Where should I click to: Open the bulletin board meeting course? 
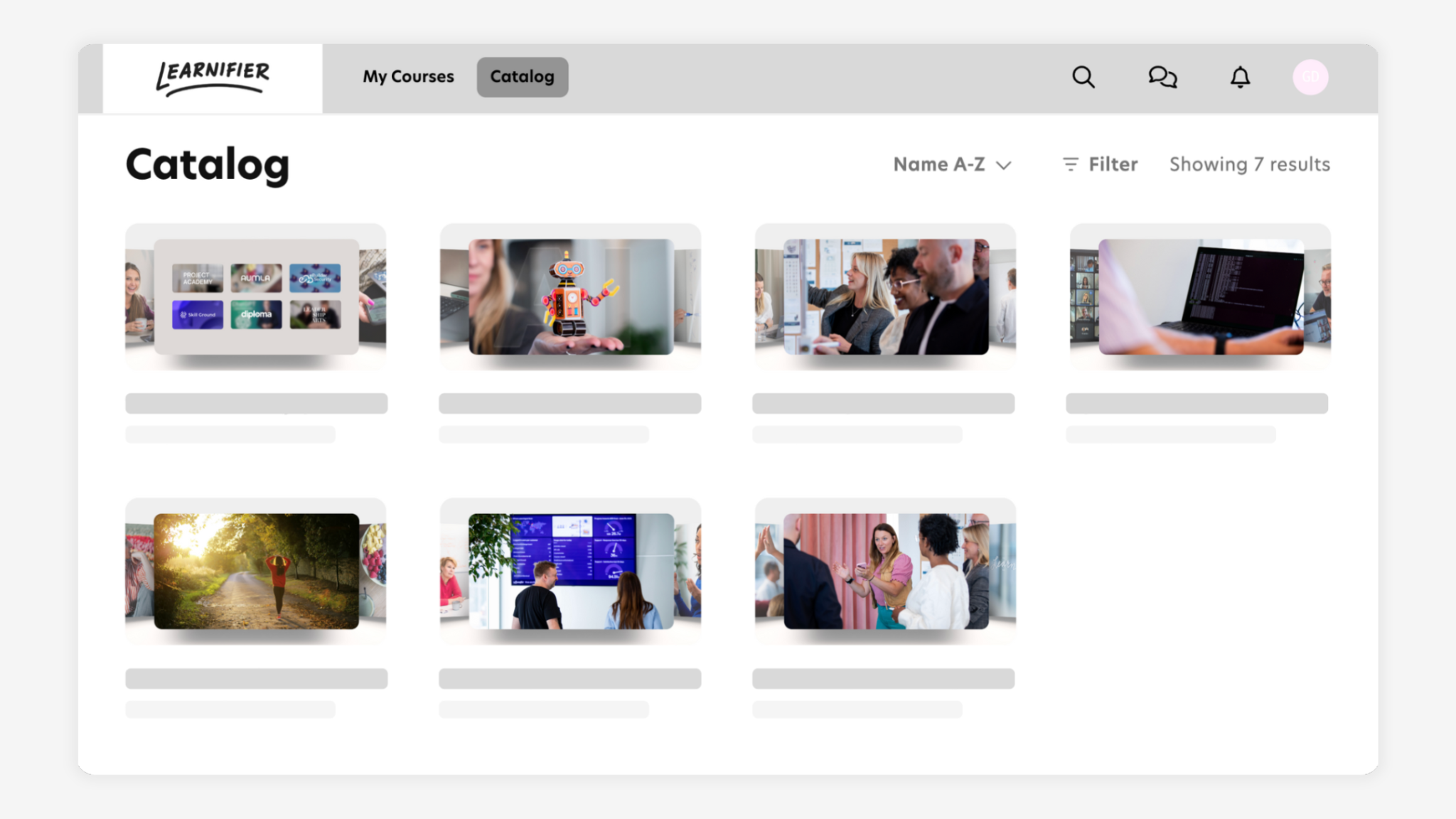pyautogui.click(x=885, y=296)
